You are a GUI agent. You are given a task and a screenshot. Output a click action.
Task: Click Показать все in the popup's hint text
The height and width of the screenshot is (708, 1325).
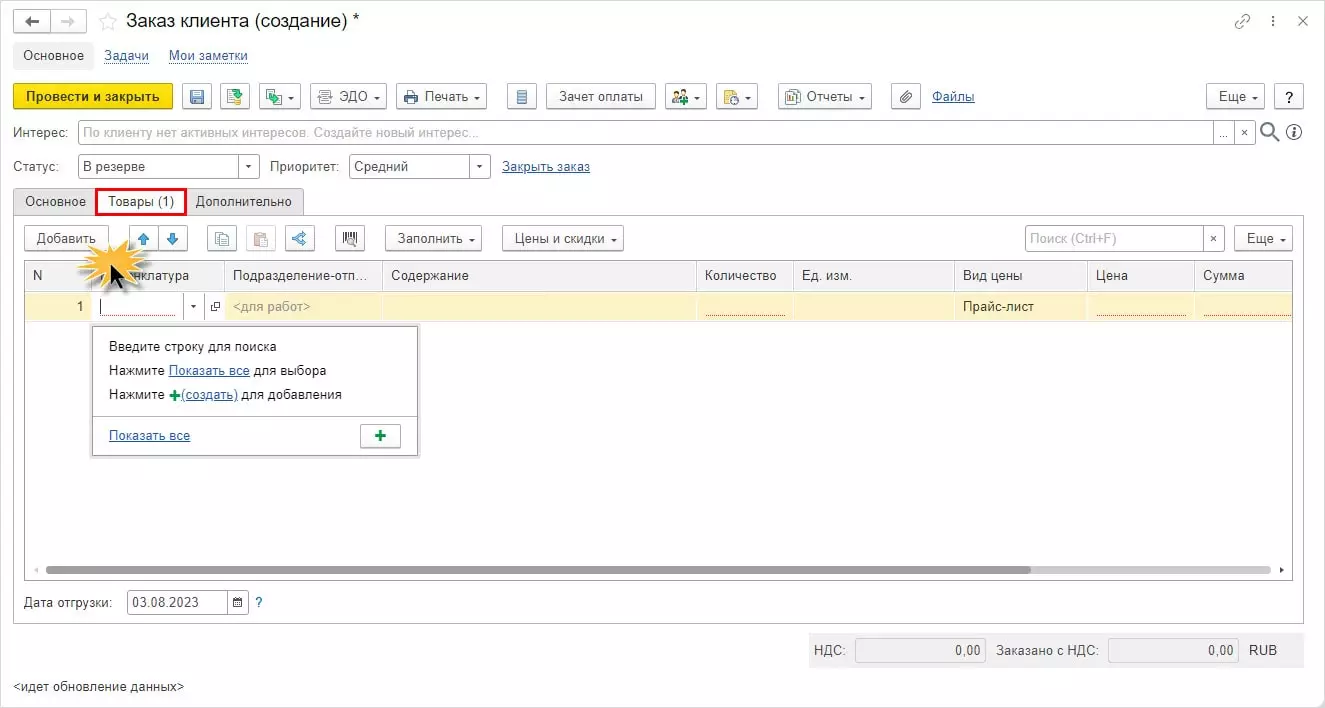click(209, 370)
